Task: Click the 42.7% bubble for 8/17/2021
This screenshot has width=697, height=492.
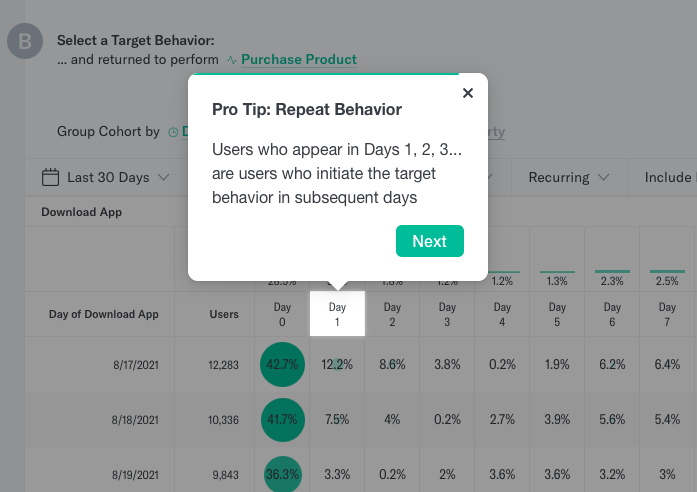Action: pos(282,364)
